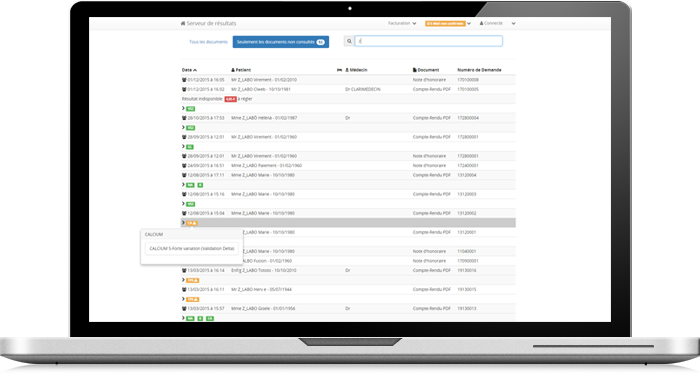
Task: Click the bed icon in the table header
Action: 339,70
